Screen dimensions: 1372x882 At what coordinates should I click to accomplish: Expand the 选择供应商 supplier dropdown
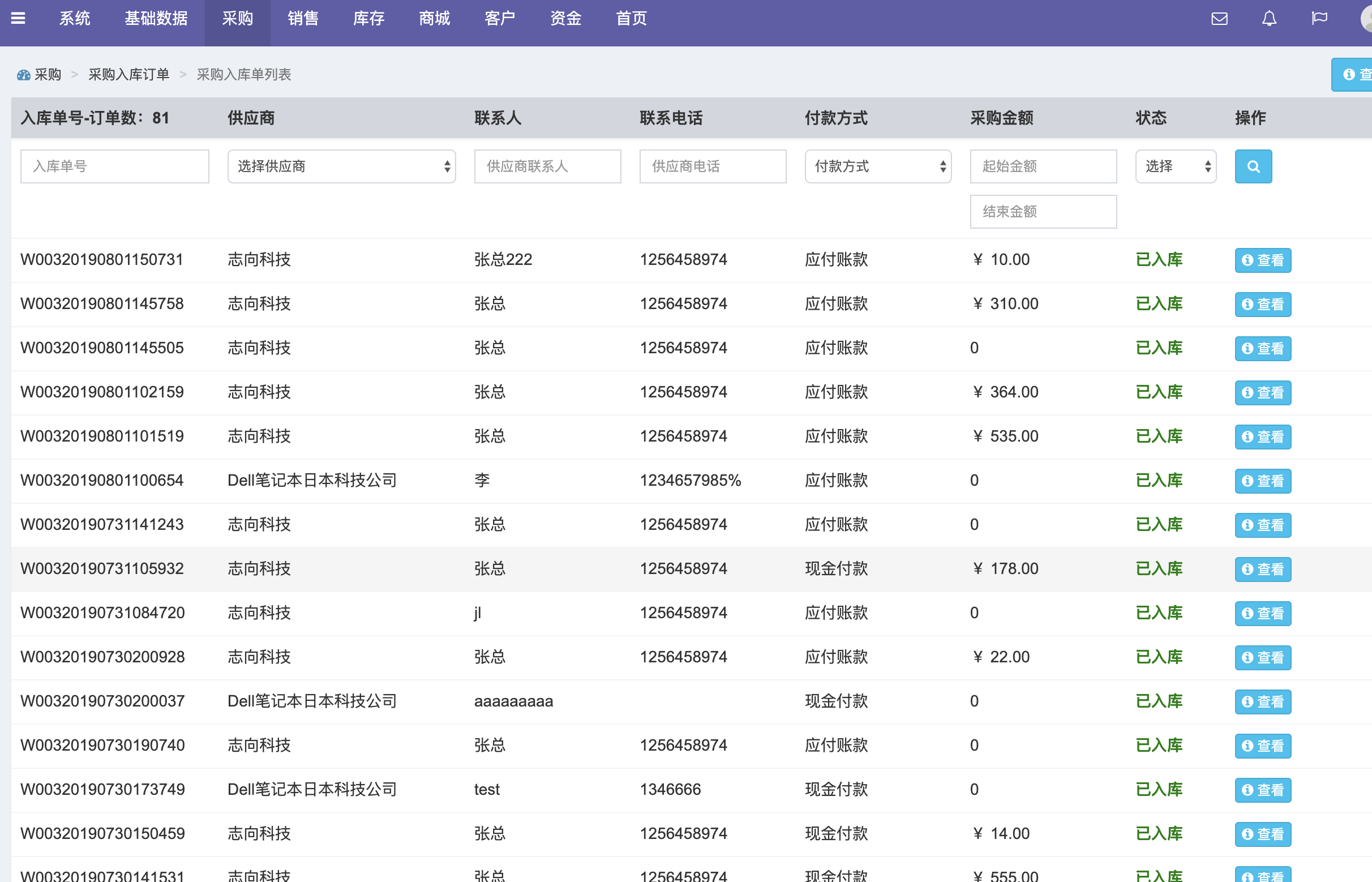(x=341, y=166)
